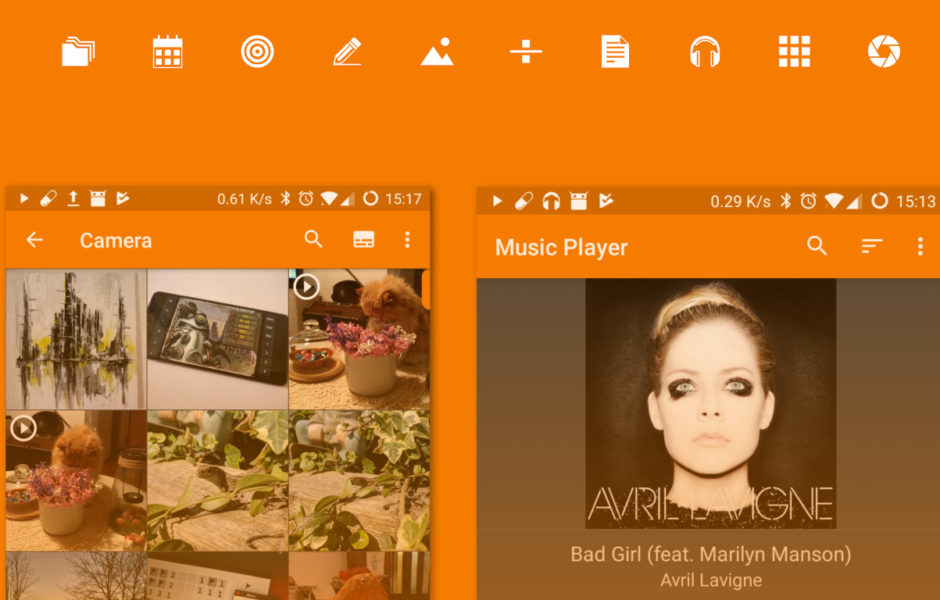
Task: Tap the Music Player title
Action: tap(561, 247)
